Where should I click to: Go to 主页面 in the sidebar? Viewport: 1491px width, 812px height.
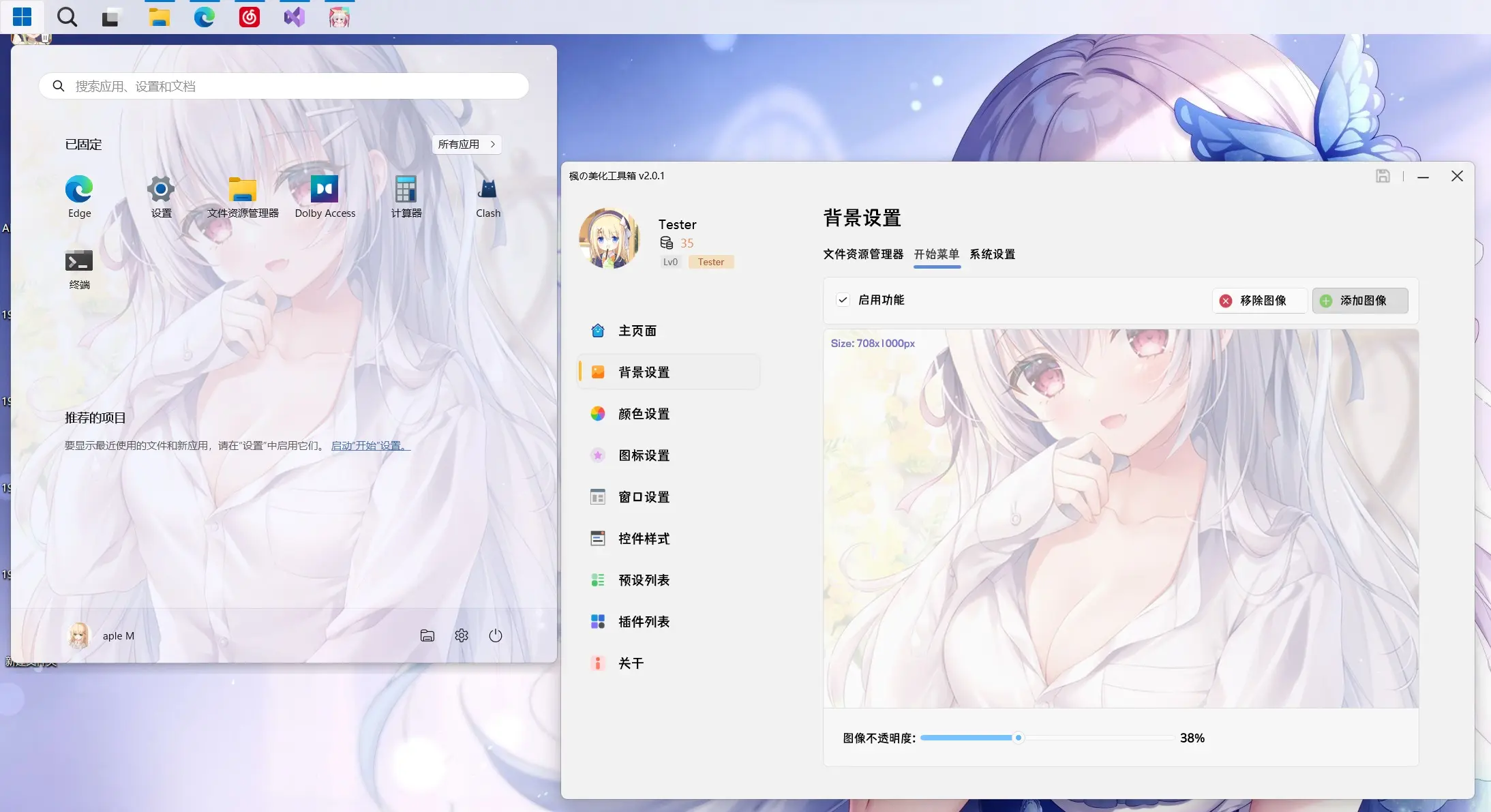(668, 331)
